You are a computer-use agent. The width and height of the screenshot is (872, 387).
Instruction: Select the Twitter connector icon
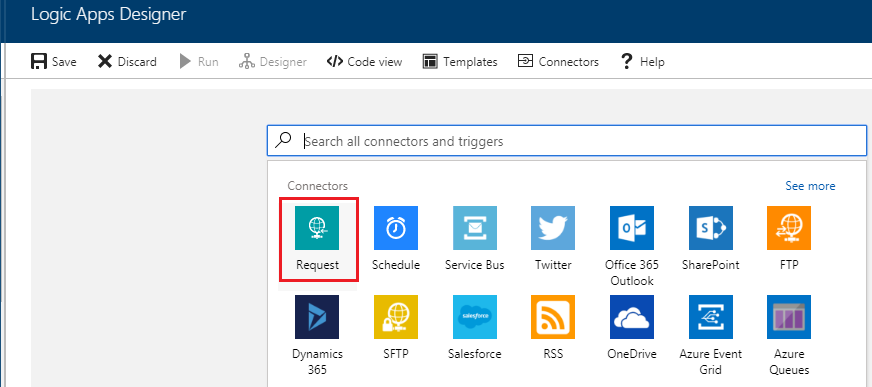pyautogui.click(x=553, y=228)
